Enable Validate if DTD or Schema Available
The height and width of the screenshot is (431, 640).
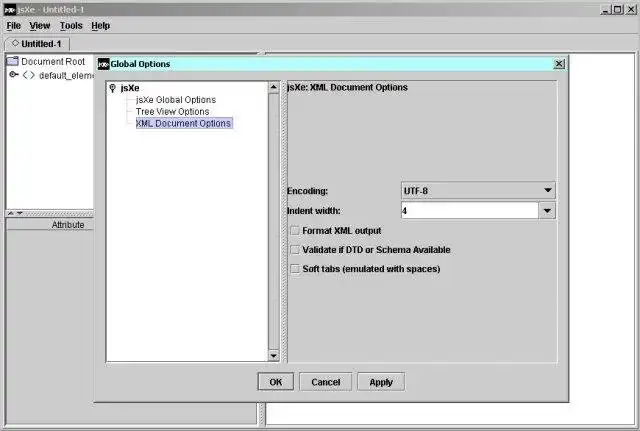click(x=295, y=249)
